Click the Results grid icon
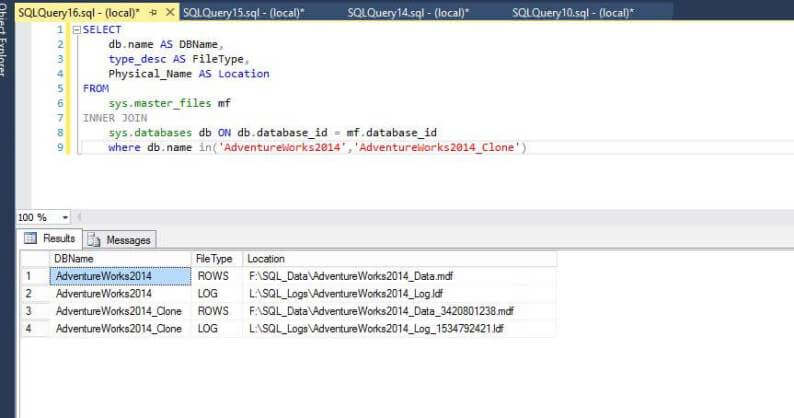This screenshot has width=794, height=418. 30,238
